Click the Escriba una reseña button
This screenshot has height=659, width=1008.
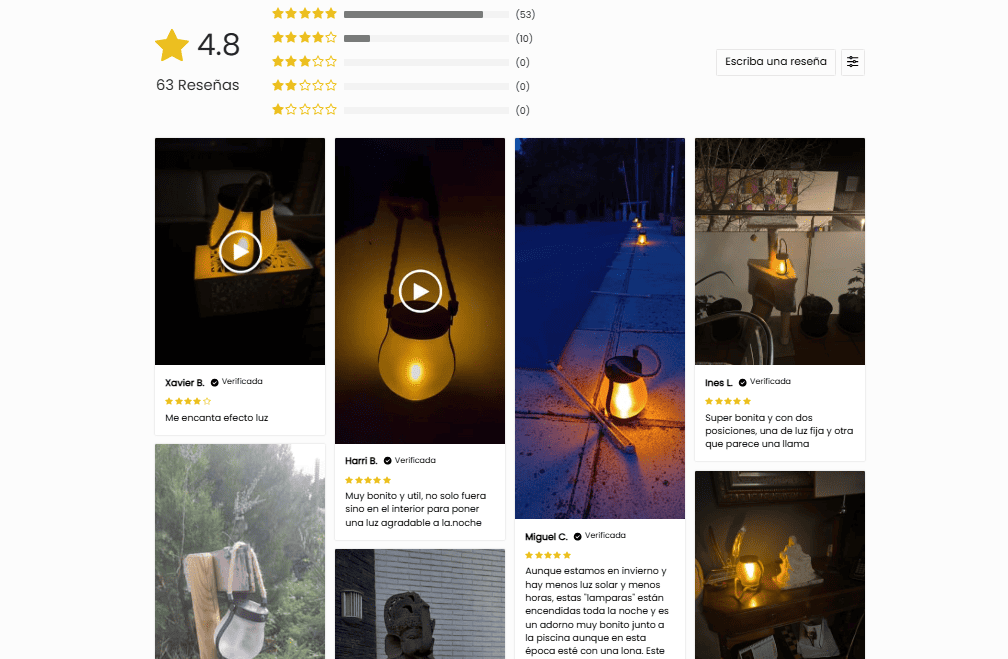tap(775, 62)
